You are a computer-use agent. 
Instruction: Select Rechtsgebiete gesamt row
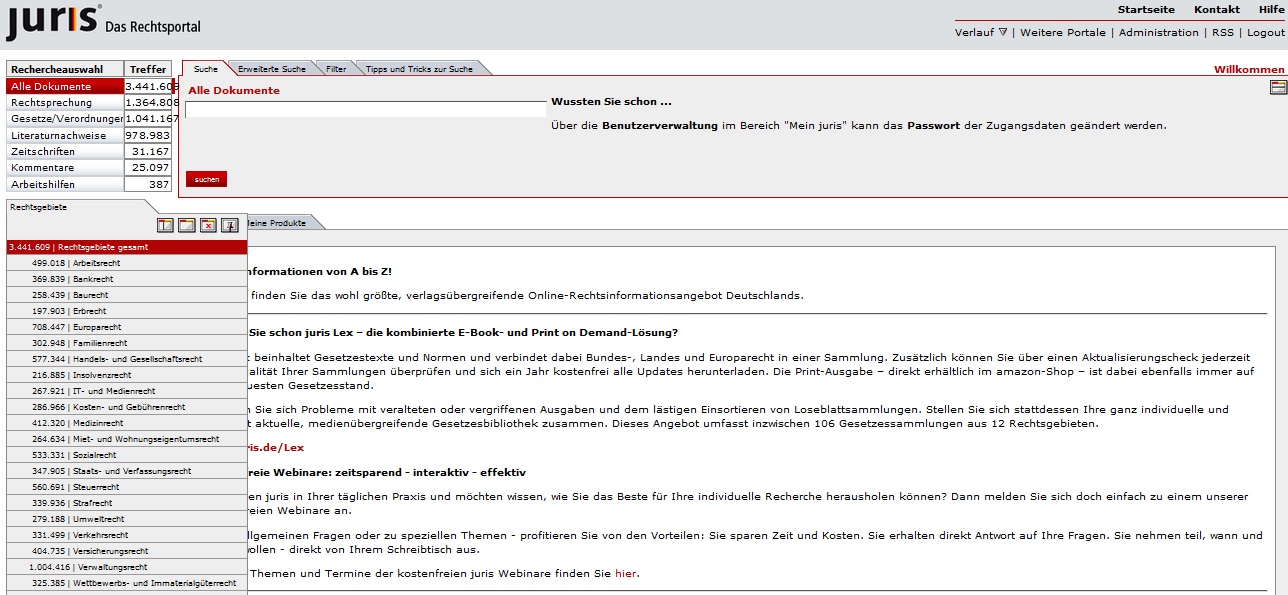pos(126,247)
